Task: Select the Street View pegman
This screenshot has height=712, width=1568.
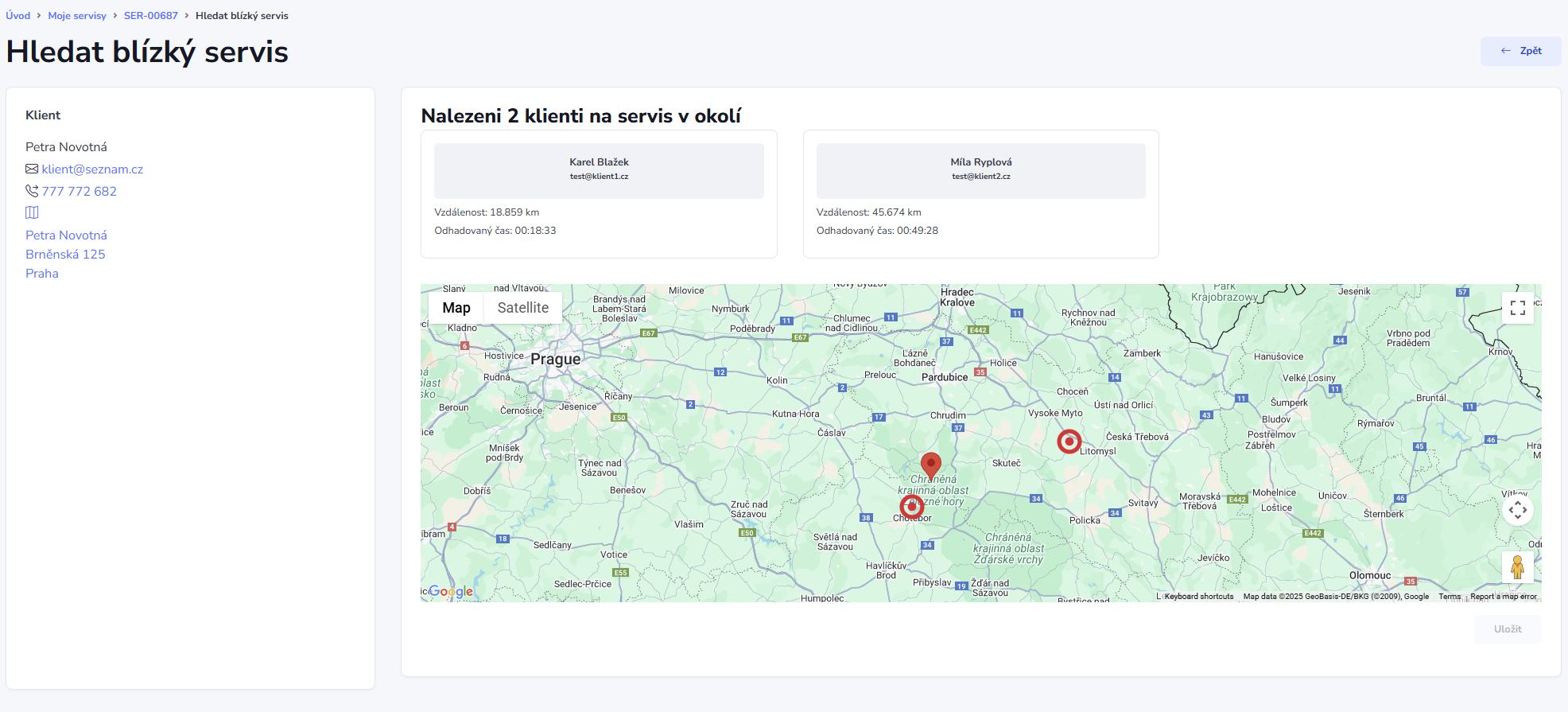Action: (1517, 567)
